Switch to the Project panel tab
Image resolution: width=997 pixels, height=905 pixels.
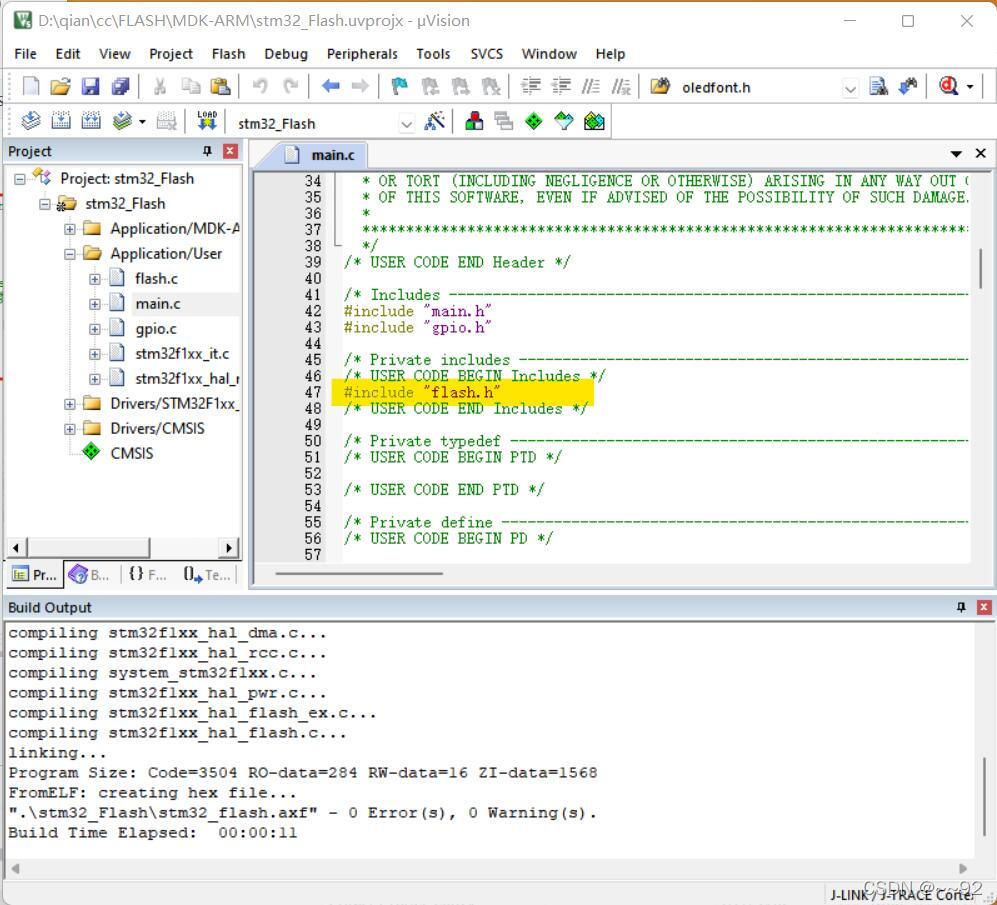[x=35, y=575]
